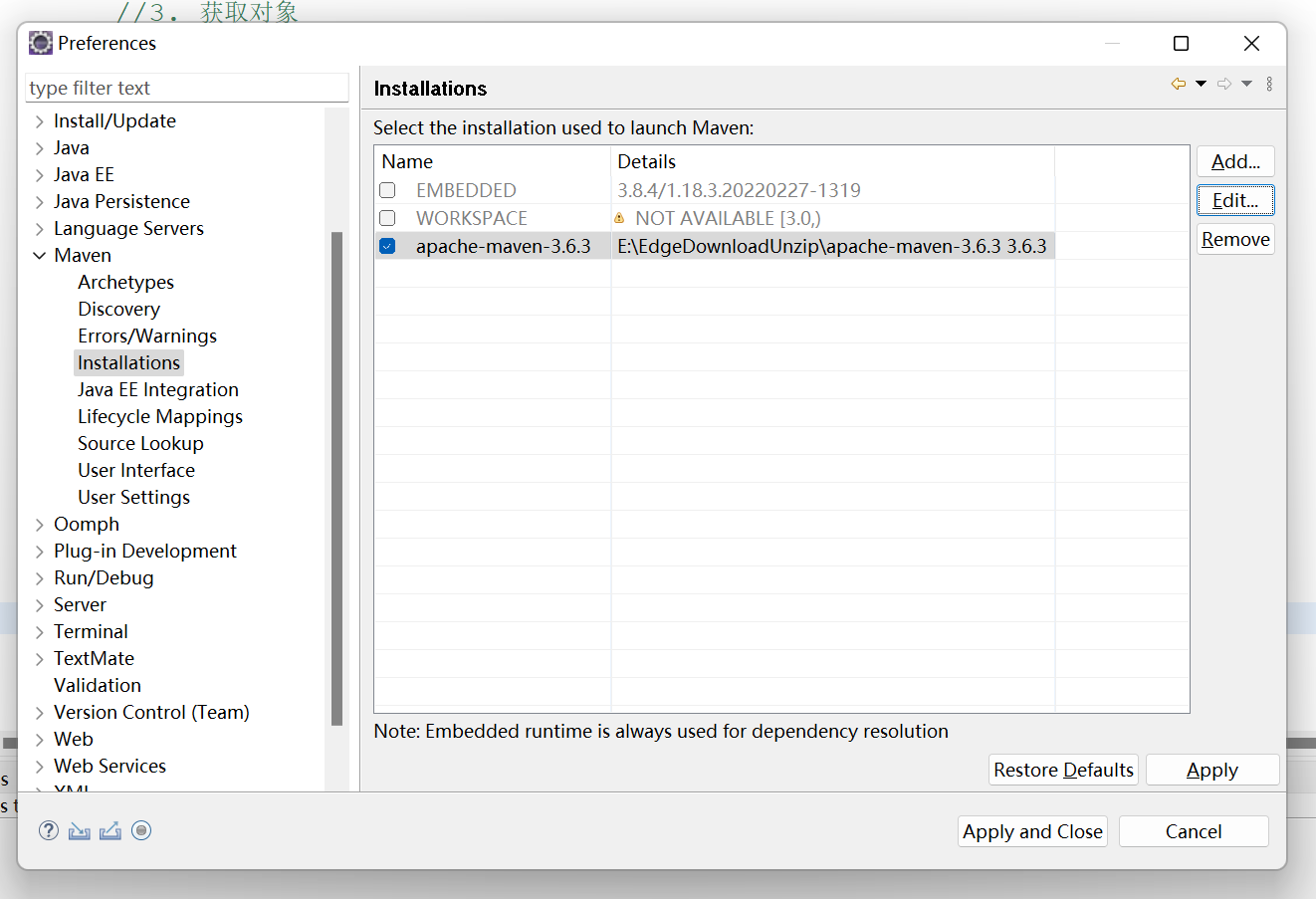Expand the Terminal tree node

pyautogui.click(x=40, y=632)
